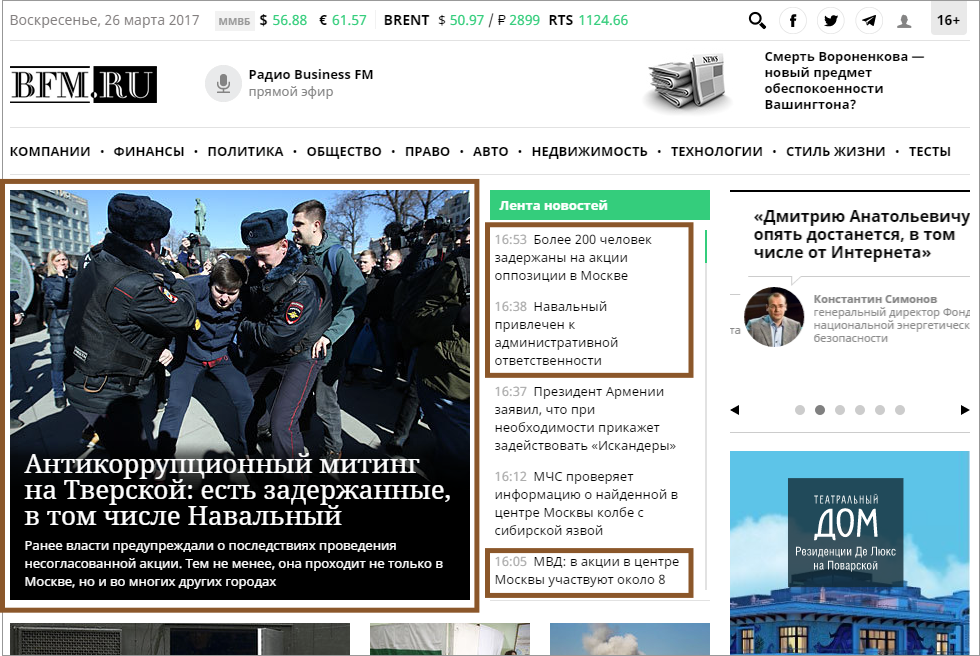Screen dimensions: 980x656
Task: Advance carousel with right arrow
Action: [964, 410]
